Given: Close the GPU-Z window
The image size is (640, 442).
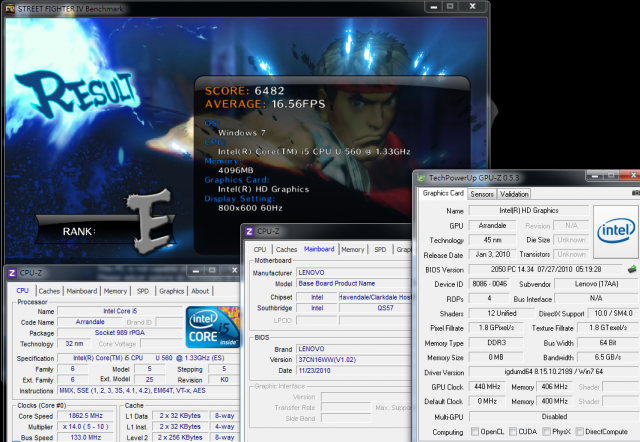Looking at the screenshot, I should tap(632, 175).
